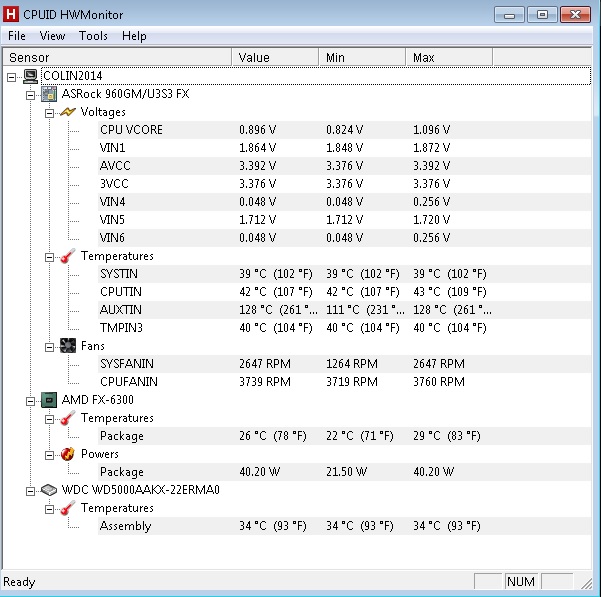The image size is (601, 597).
Task: Select the VIN5 sensor row
Action: (x=344, y=220)
